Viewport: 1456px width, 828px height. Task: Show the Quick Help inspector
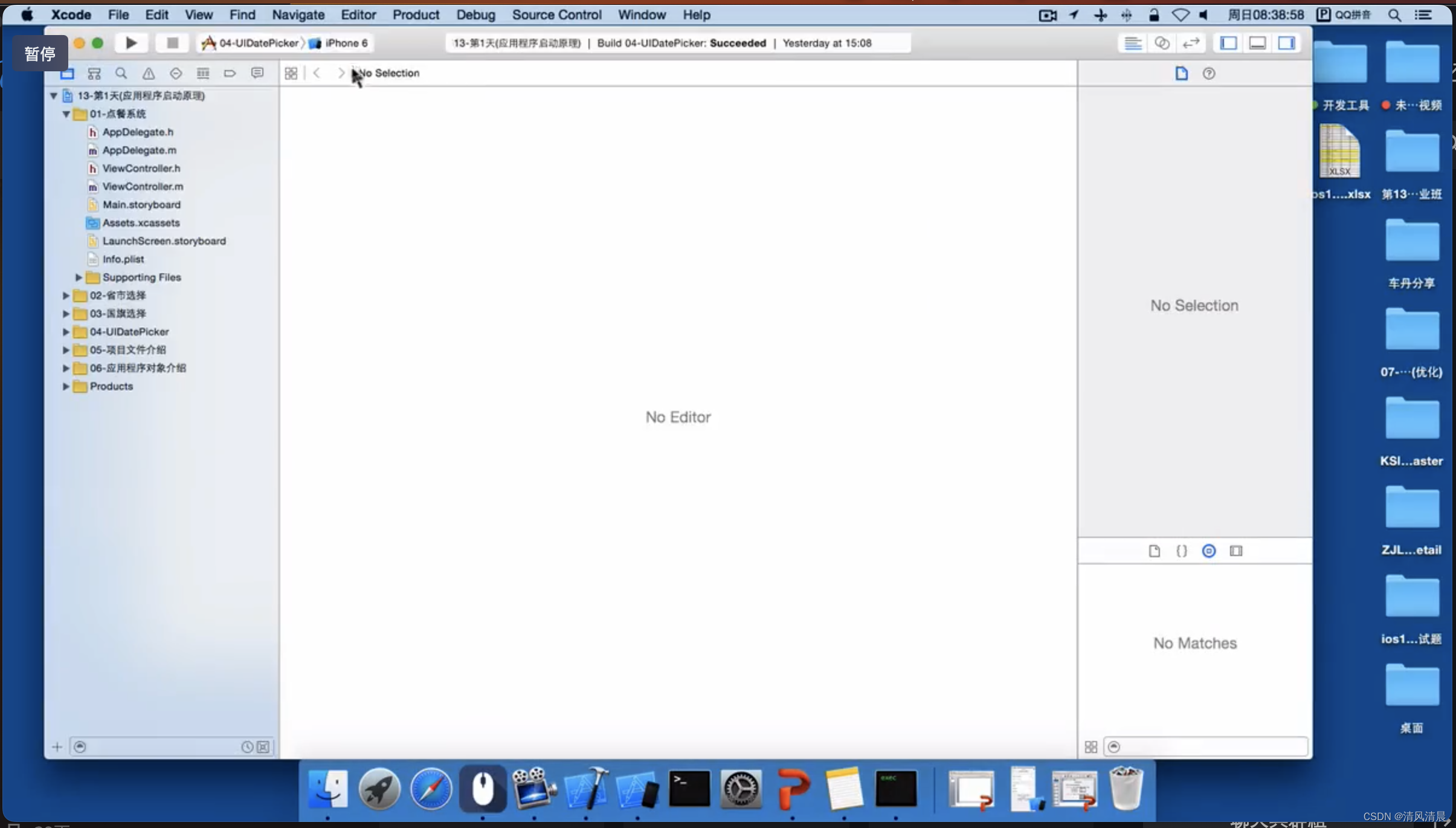click(1209, 74)
